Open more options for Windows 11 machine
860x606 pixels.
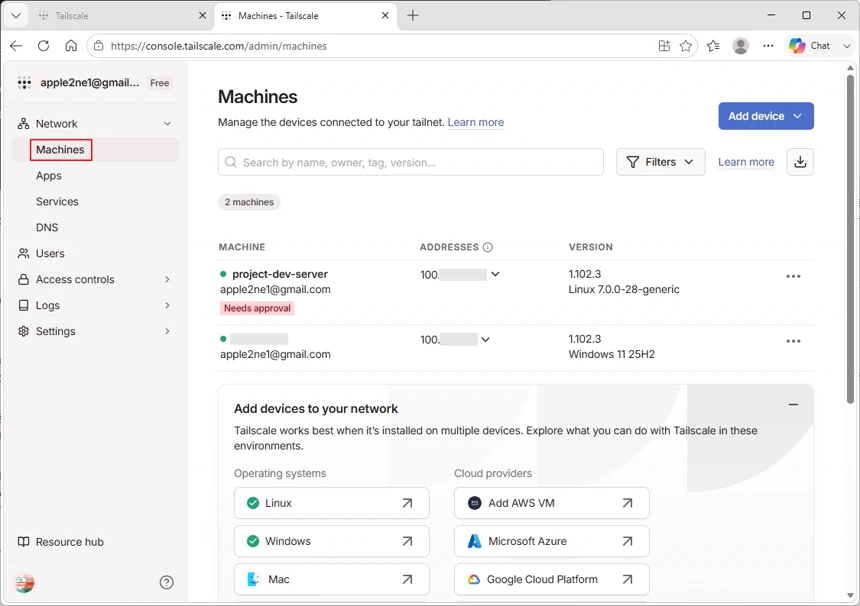[793, 341]
